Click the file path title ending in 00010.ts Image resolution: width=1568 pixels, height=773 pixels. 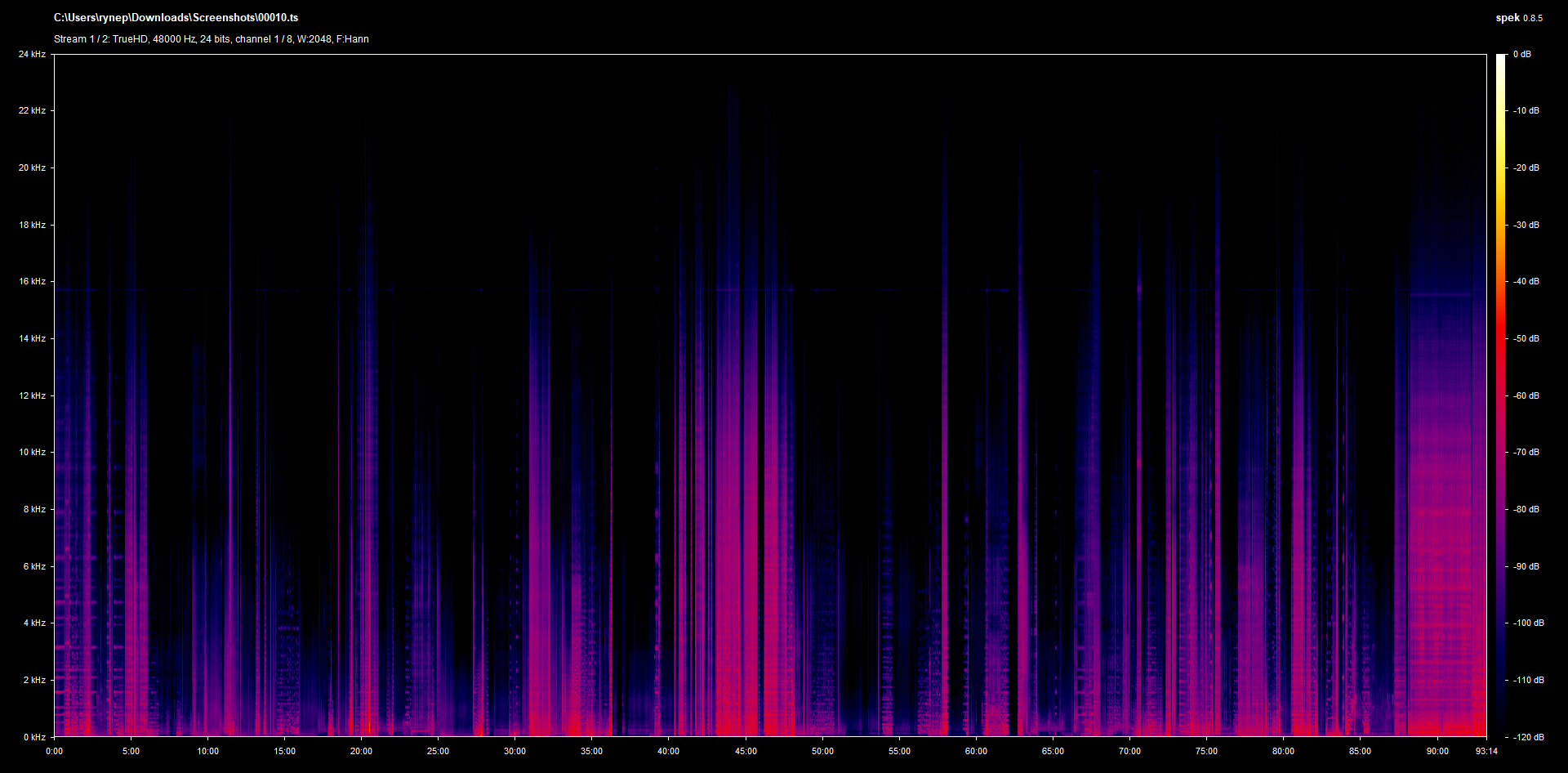pyautogui.click(x=176, y=17)
